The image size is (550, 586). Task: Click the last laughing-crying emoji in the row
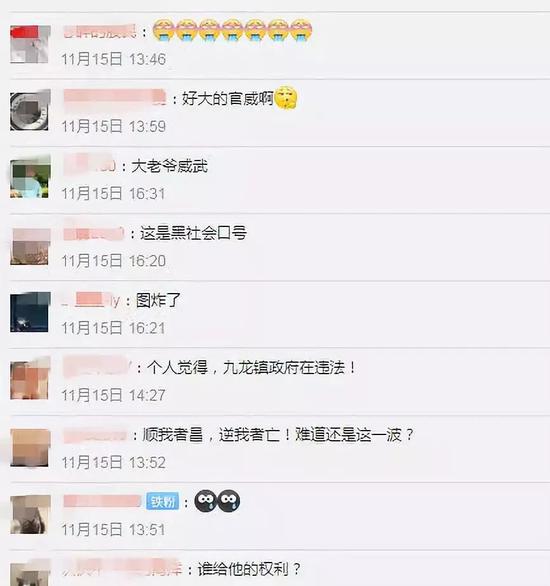(301, 30)
